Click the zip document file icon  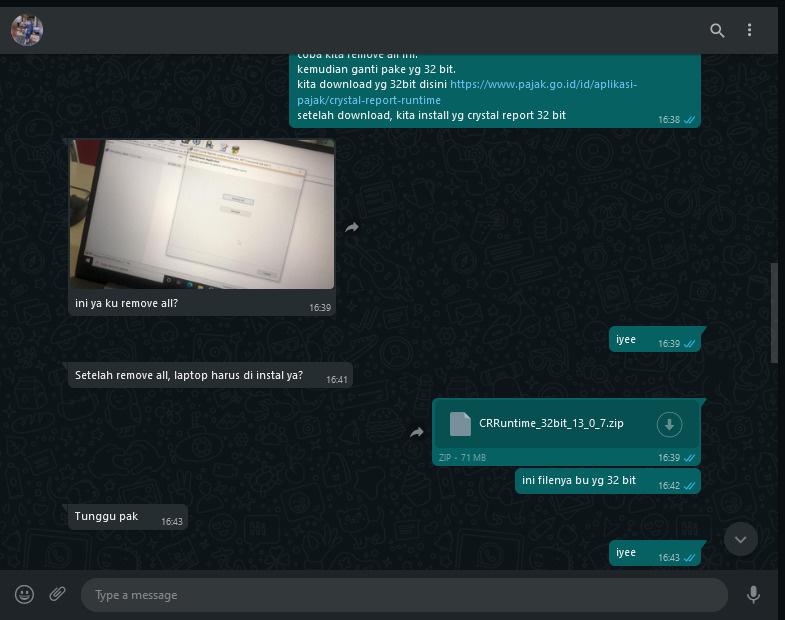460,424
